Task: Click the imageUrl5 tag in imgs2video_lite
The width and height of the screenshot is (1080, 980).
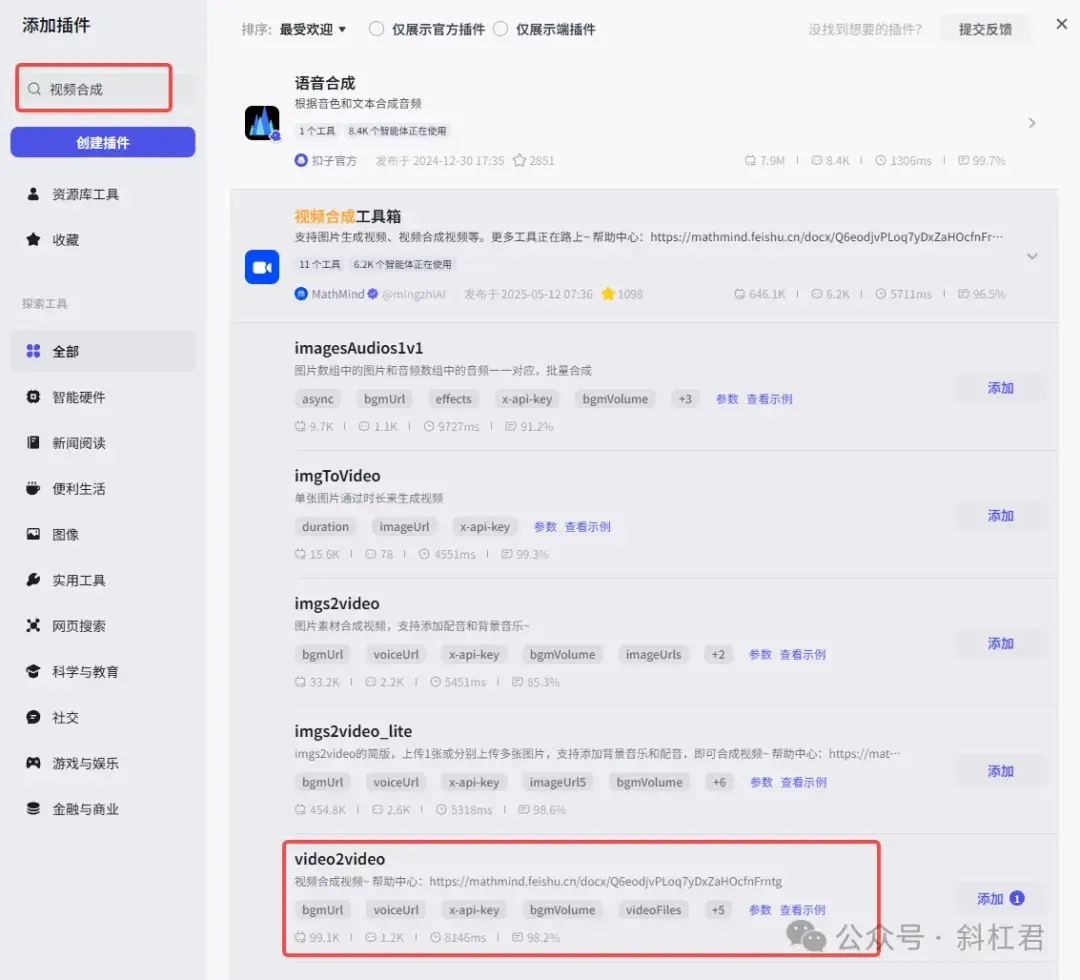Action: [557, 782]
